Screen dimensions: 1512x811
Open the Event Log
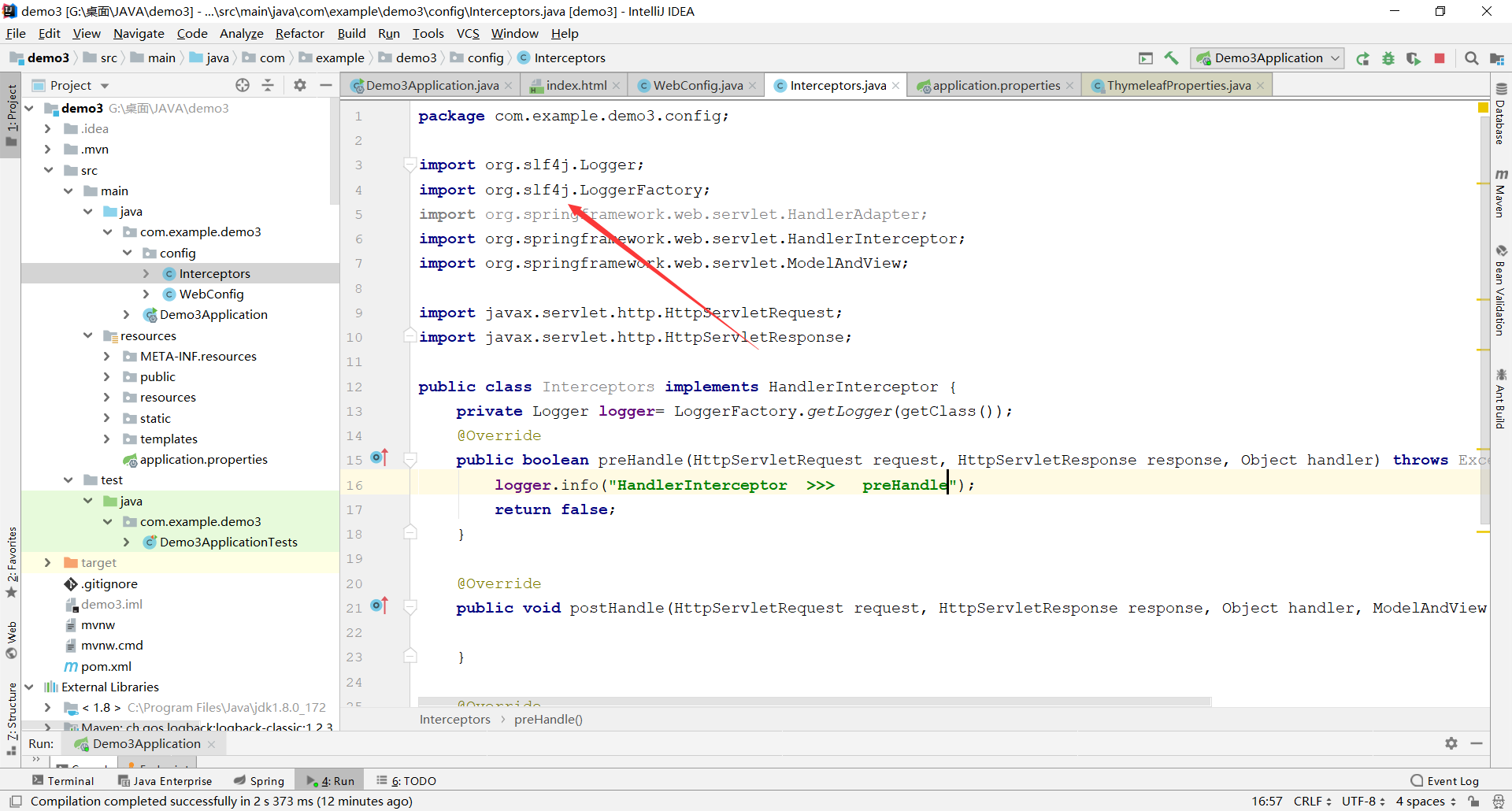tap(1445, 780)
